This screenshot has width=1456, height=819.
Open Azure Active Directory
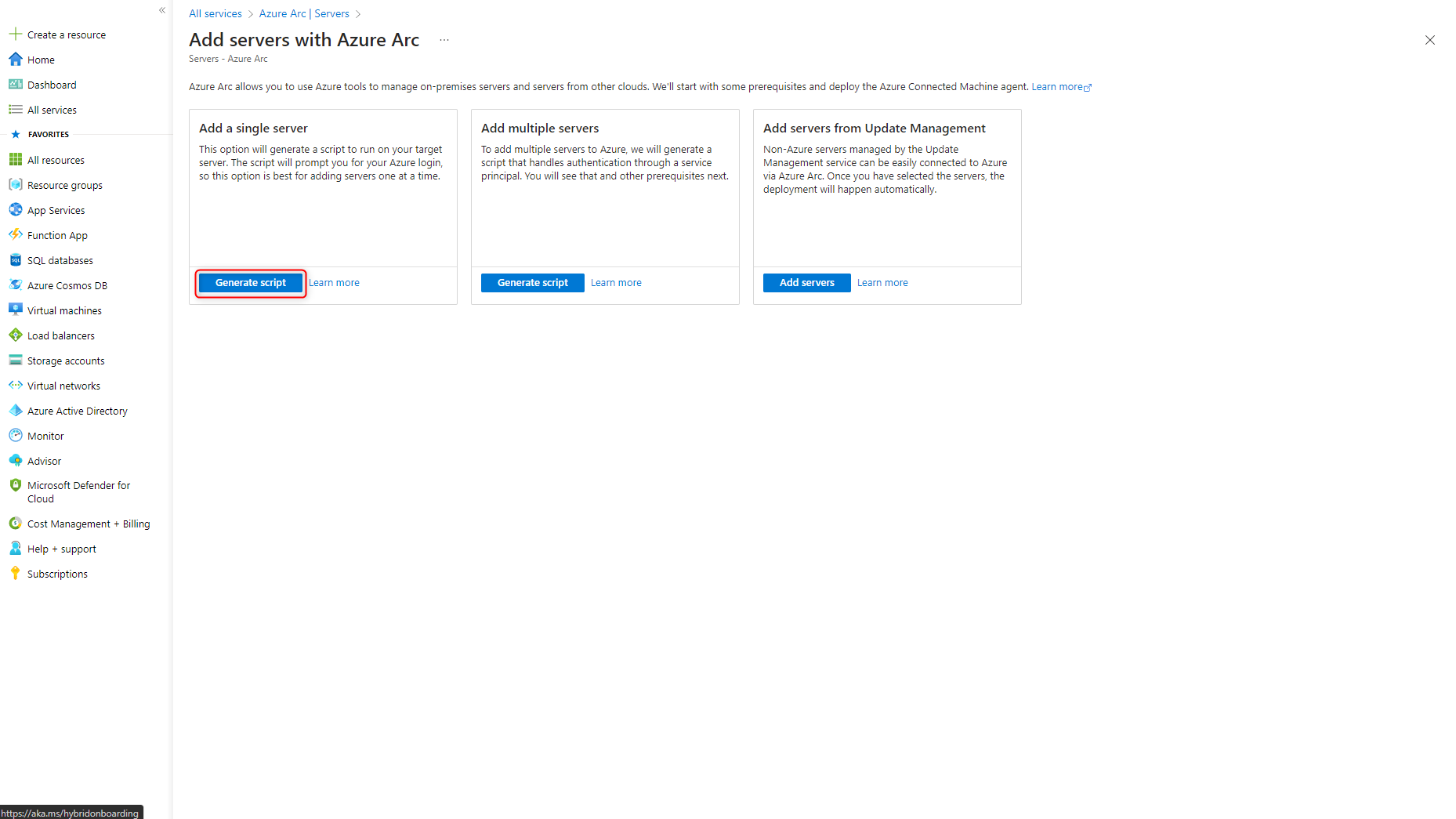click(x=77, y=411)
